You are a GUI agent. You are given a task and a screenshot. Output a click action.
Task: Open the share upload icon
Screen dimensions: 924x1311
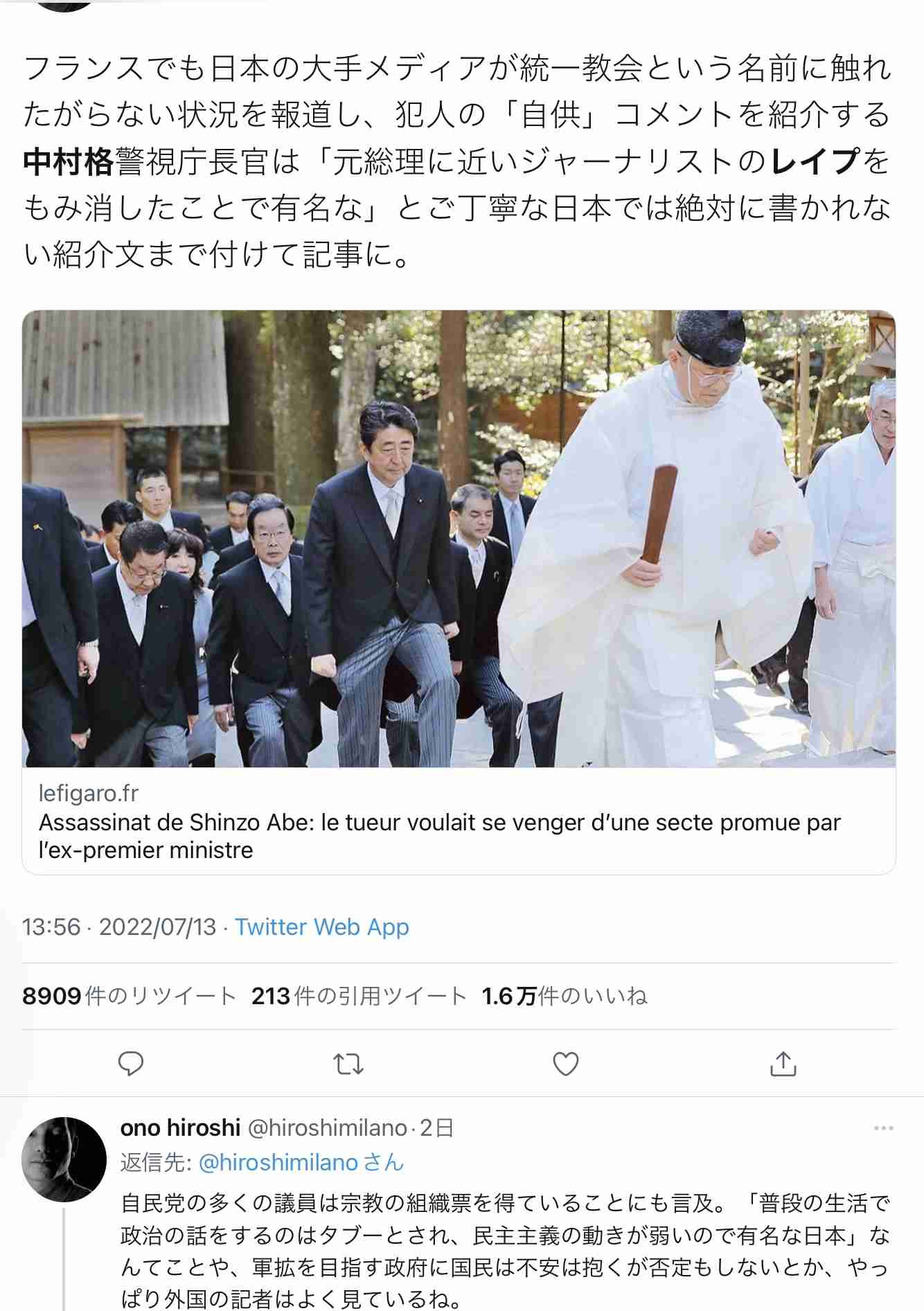[x=783, y=1064]
